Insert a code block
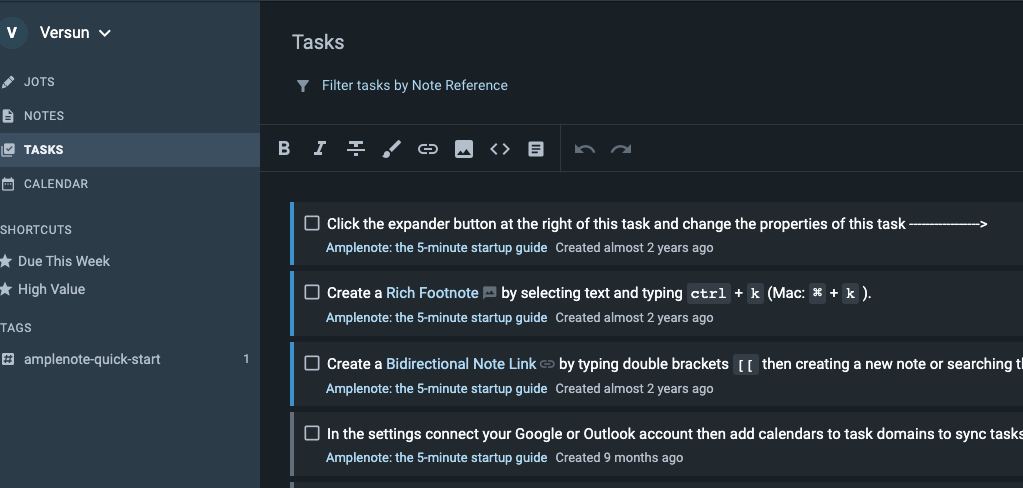The image size is (1023, 488). (x=500, y=149)
